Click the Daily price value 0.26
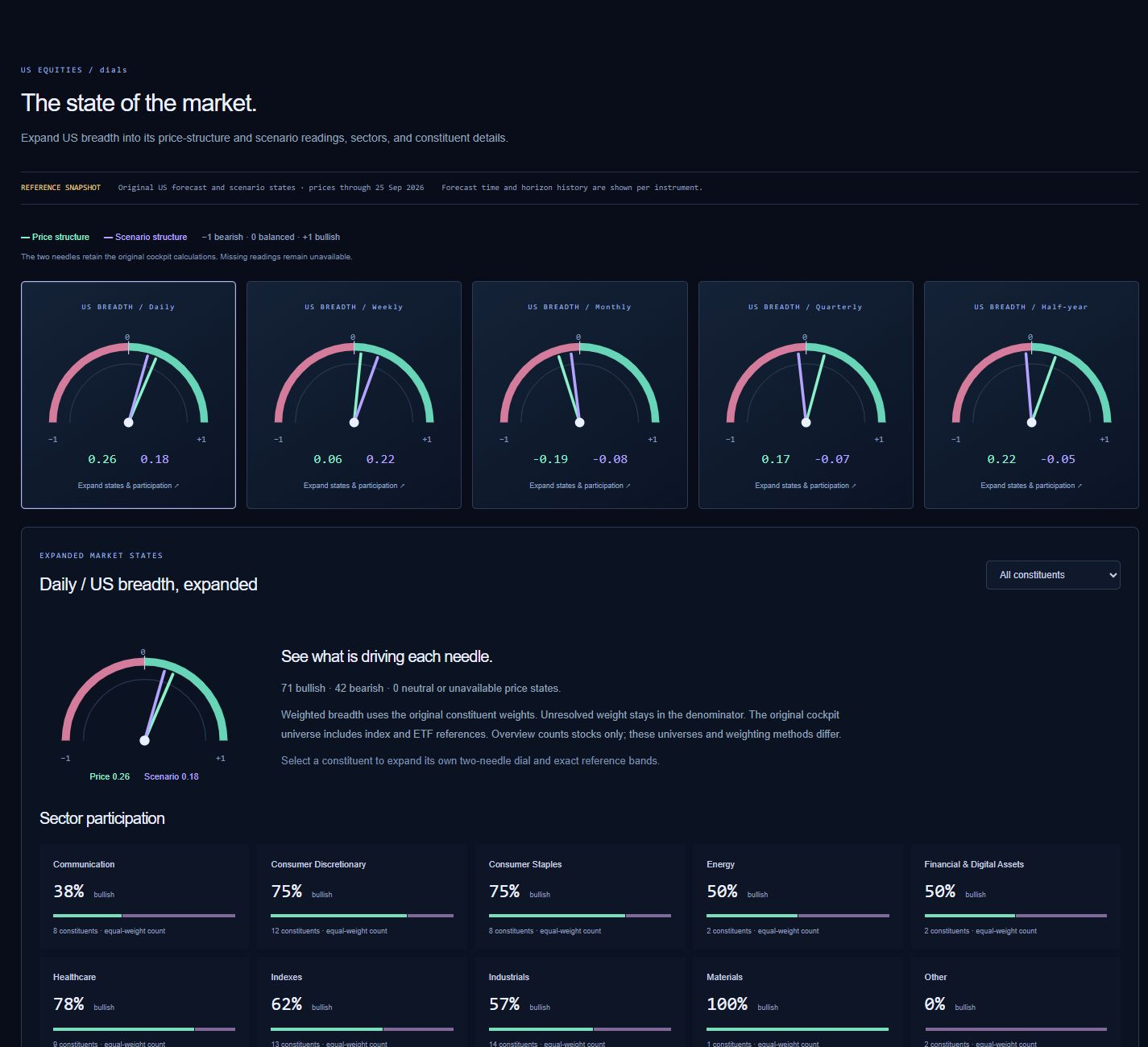1148x1047 pixels. [102, 459]
